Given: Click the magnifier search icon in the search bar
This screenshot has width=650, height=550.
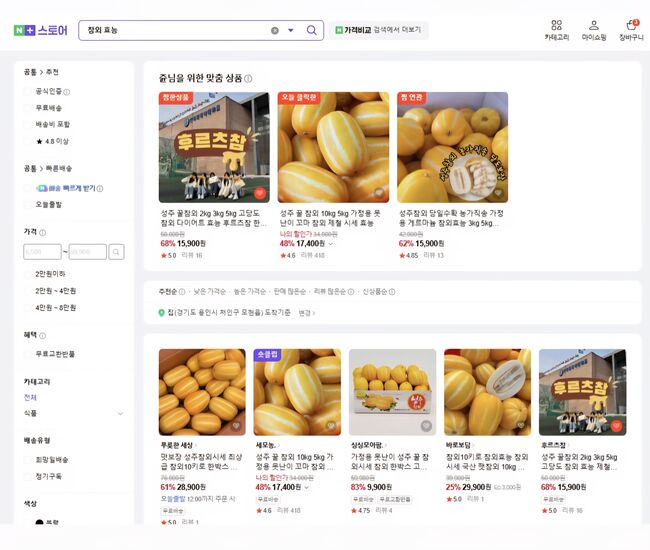Looking at the screenshot, I should 312,30.
